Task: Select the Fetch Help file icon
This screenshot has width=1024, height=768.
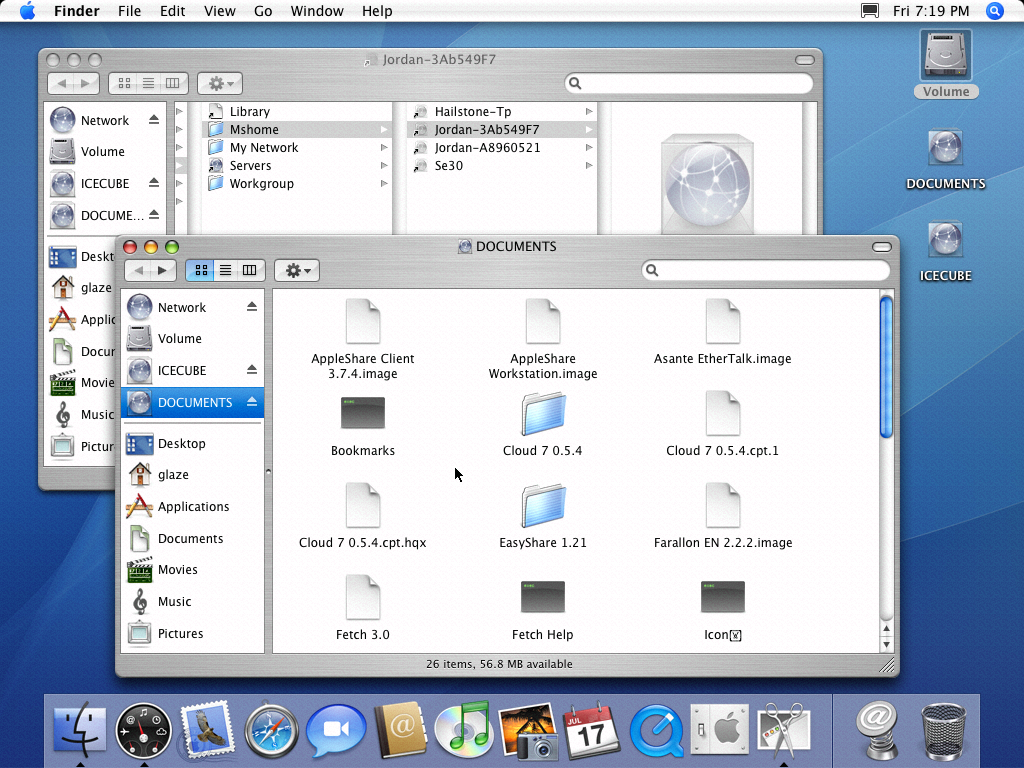Action: click(x=543, y=597)
